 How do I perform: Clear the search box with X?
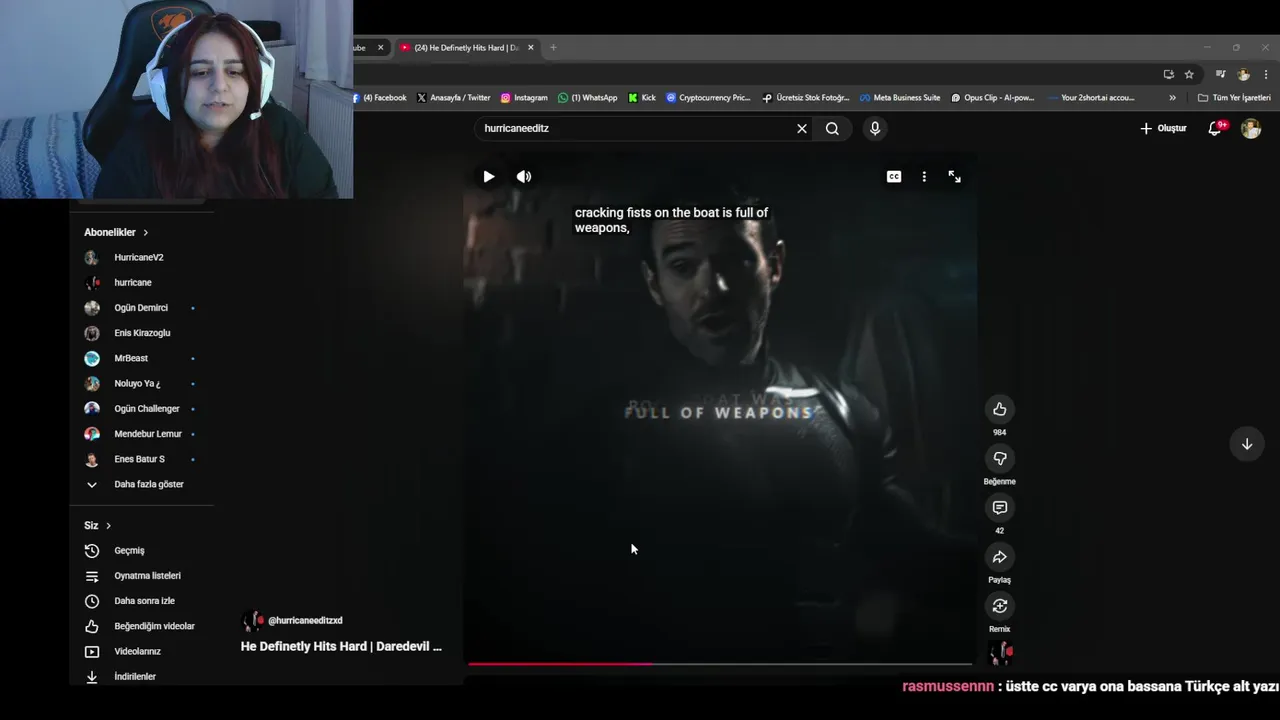pyautogui.click(x=801, y=128)
